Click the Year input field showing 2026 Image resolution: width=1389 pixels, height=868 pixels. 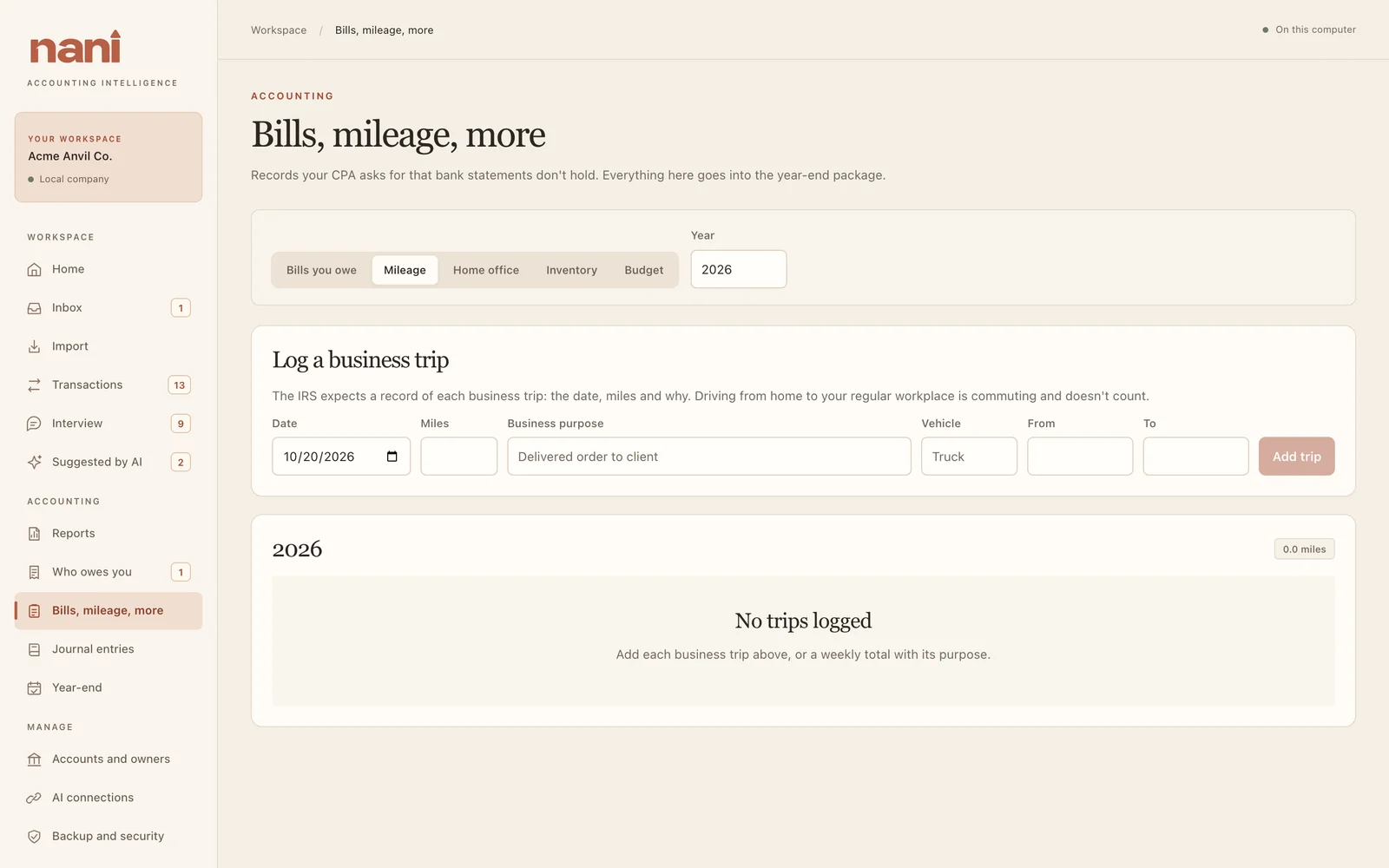click(739, 269)
